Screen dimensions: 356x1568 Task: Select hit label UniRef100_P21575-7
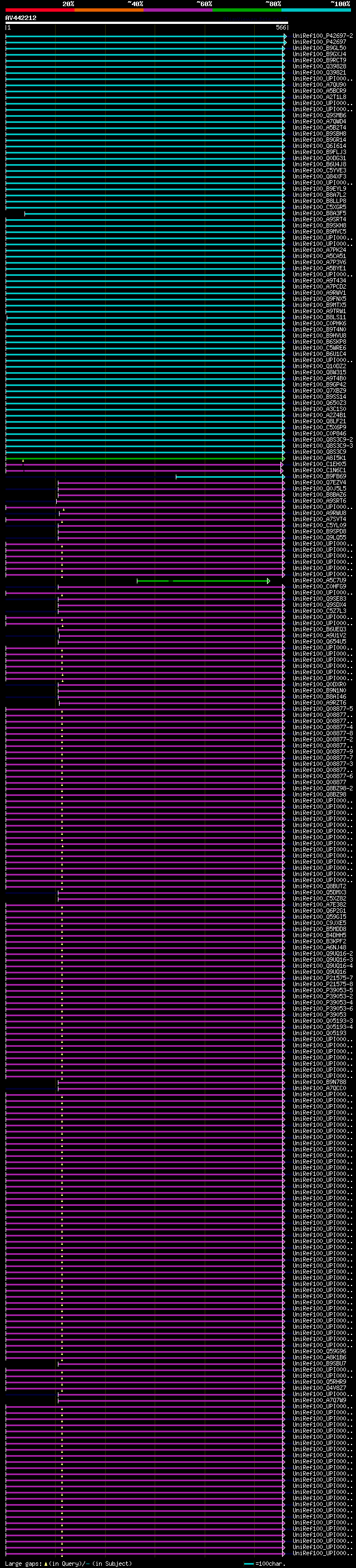323,978
